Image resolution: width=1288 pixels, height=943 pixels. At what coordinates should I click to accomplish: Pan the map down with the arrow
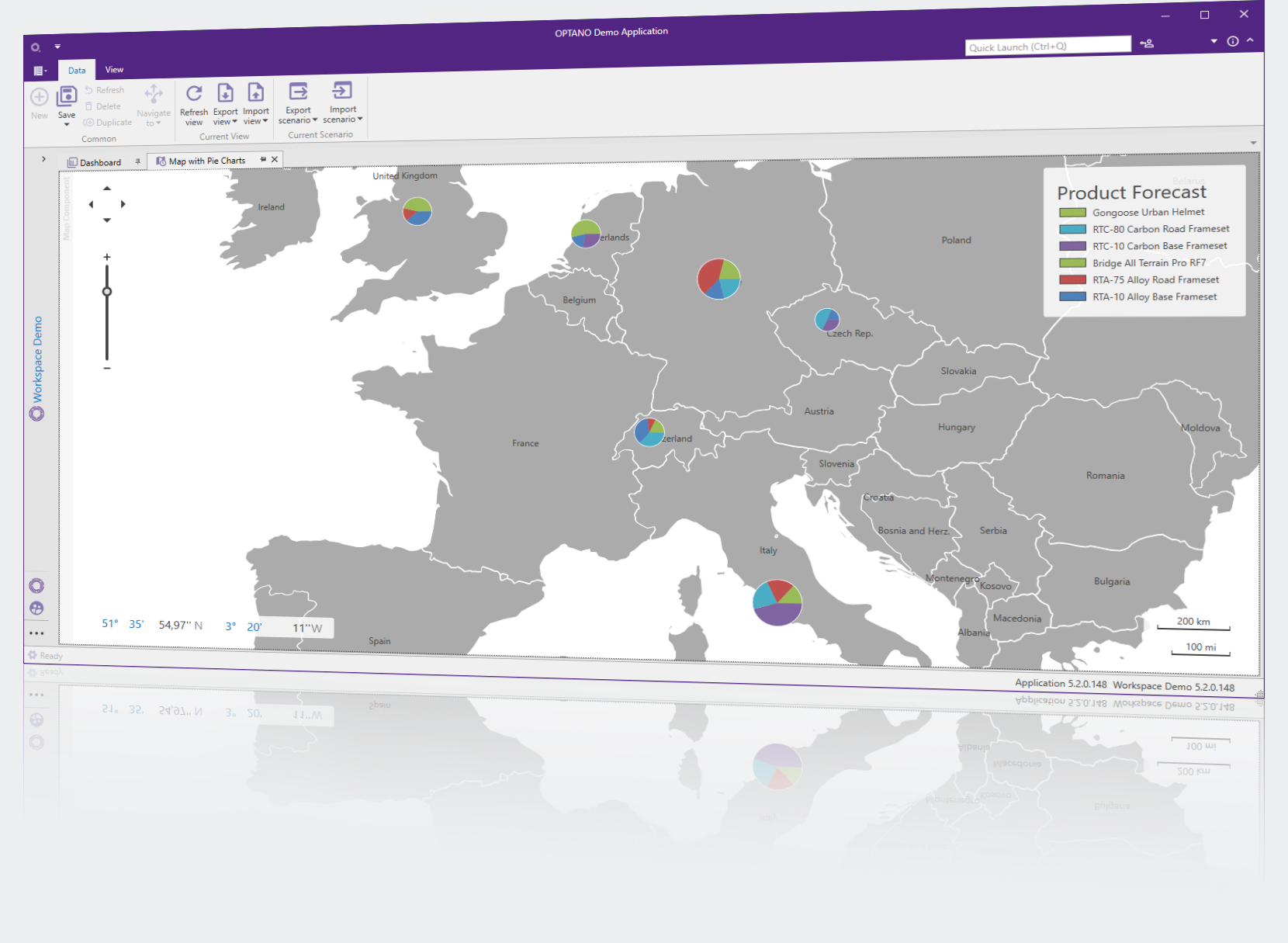(107, 220)
